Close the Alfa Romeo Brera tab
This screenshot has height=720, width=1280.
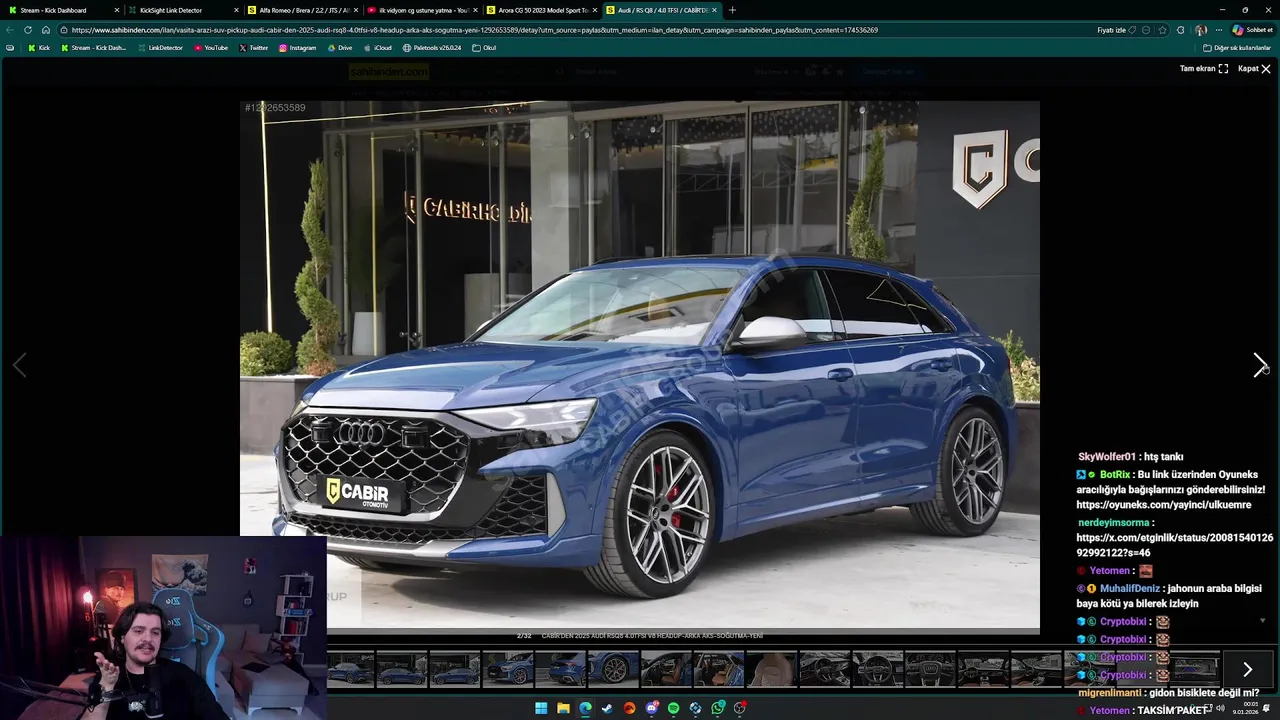pos(357,10)
